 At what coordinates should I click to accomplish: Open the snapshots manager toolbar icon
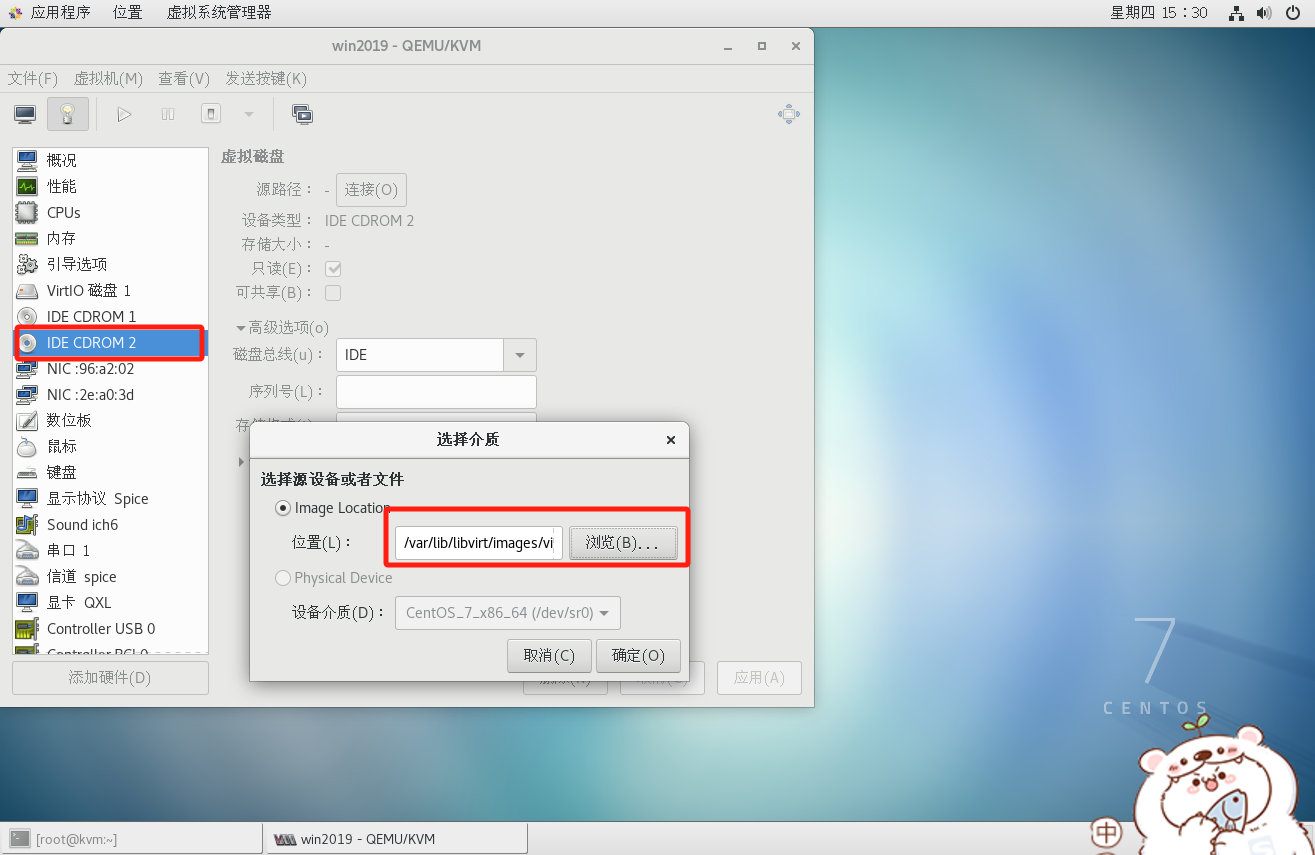pyautogui.click(x=302, y=114)
